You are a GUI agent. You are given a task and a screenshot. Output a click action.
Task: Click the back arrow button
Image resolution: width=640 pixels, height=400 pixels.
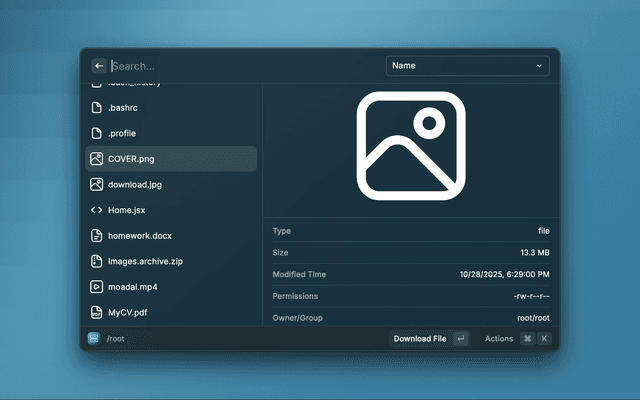pos(99,66)
